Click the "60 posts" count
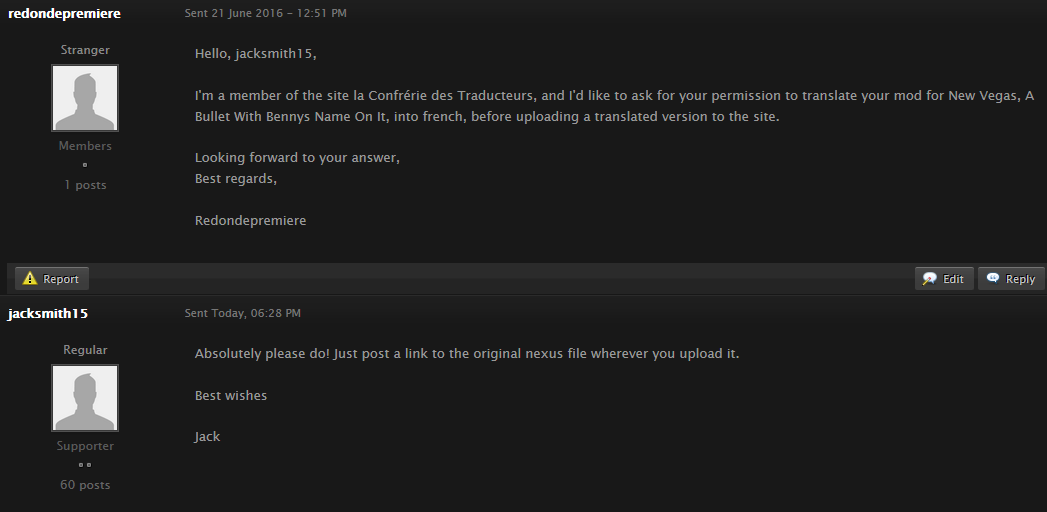Image resolution: width=1047 pixels, height=512 pixels. click(85, 485)
